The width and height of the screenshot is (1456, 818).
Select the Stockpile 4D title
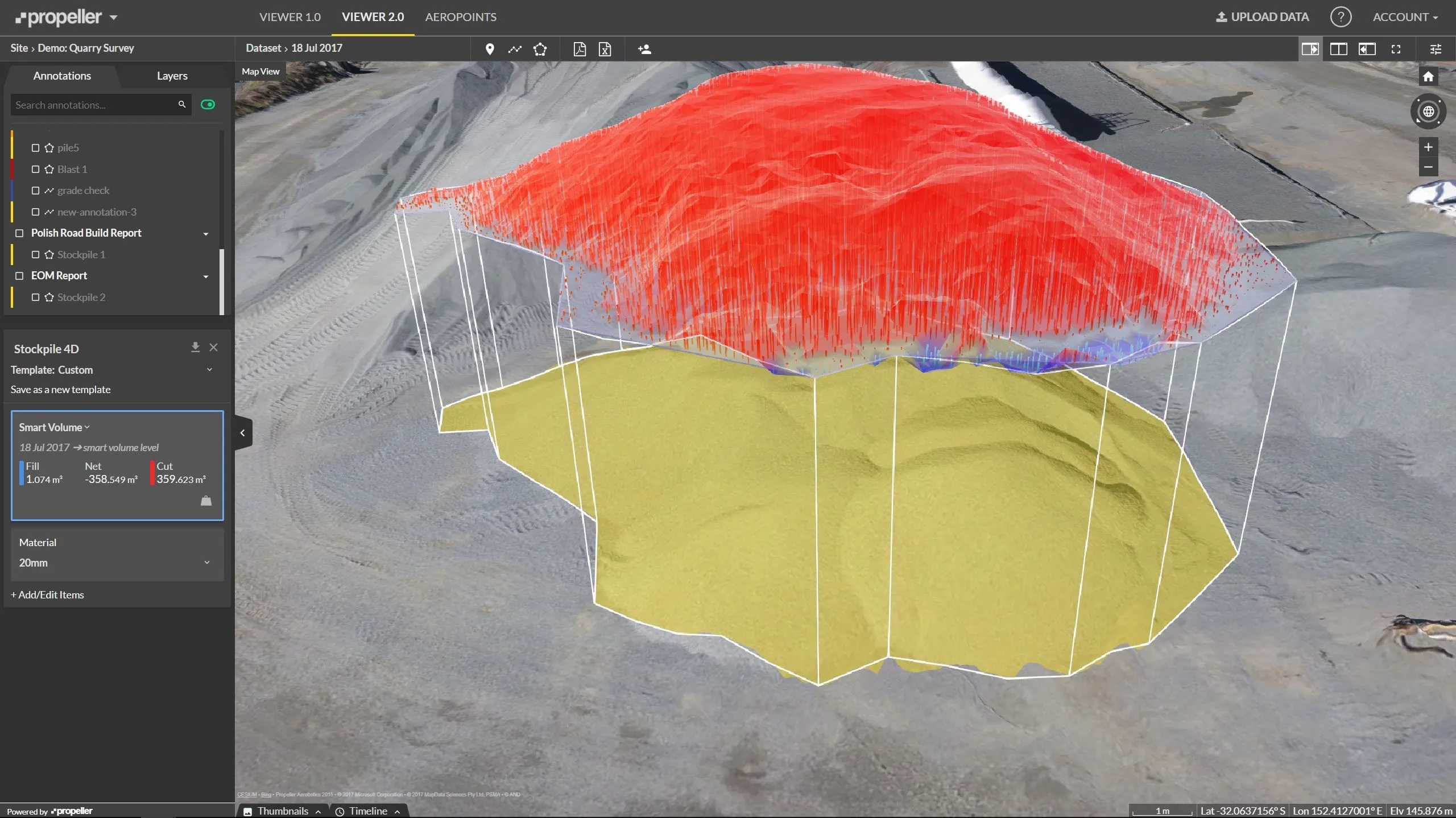click(x=46, y=349)
